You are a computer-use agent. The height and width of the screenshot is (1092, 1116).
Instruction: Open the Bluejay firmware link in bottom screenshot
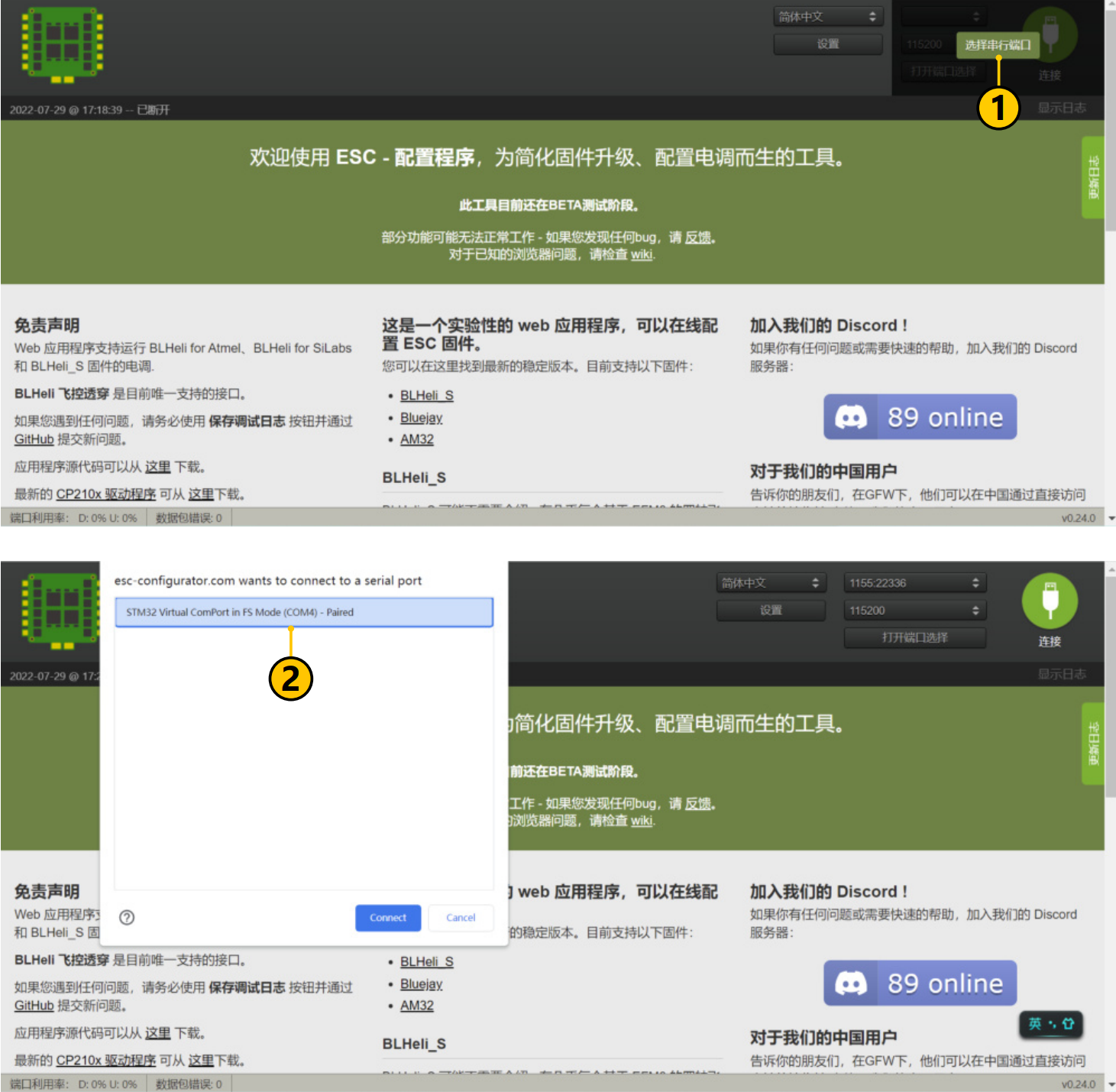coord(421,983)
